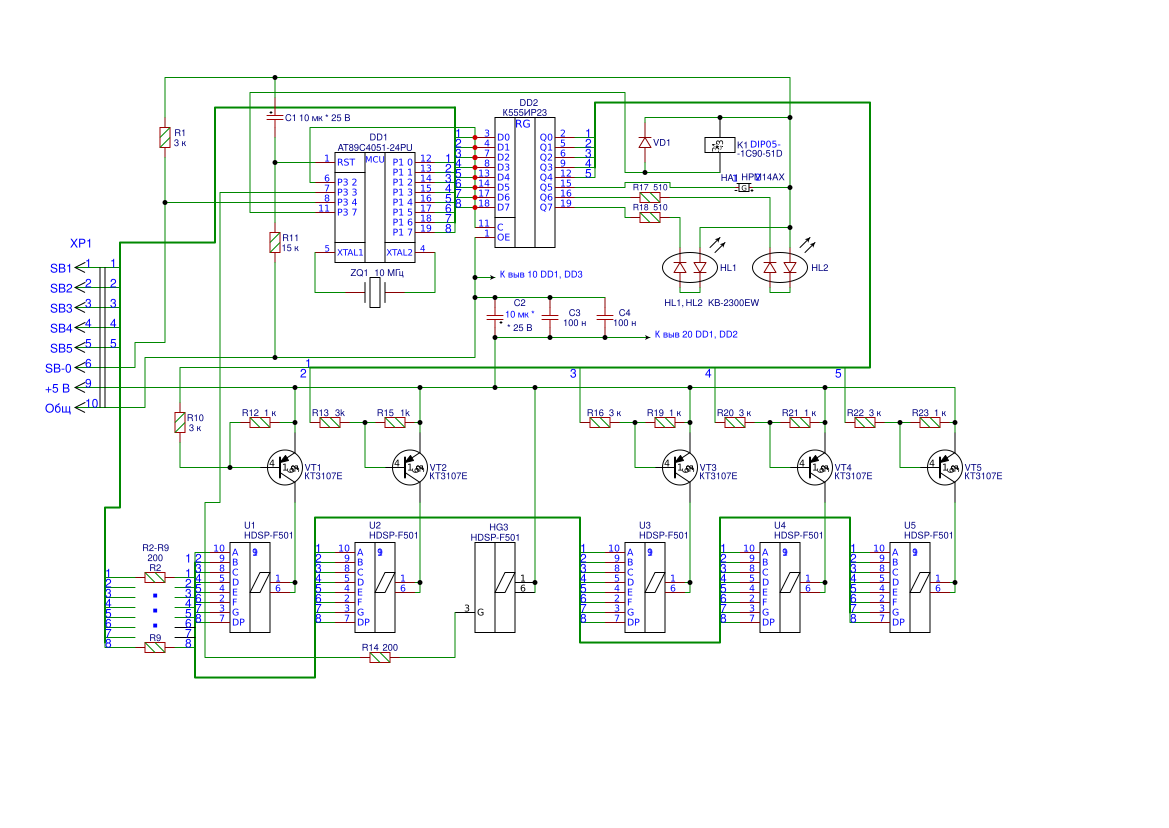Click the Общ ground pin label

pos(58,408)
